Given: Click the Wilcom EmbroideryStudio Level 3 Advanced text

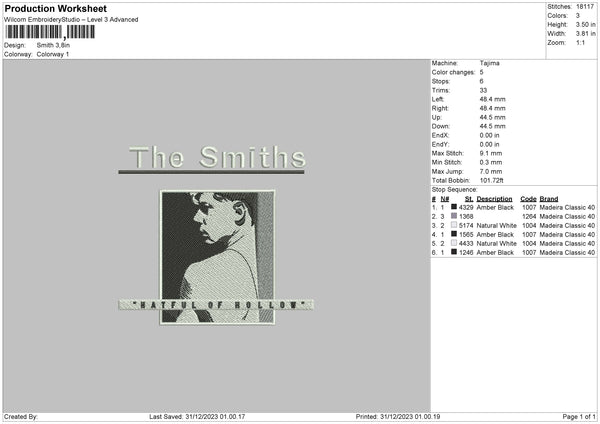Looking at the screenshot, I should [71, 20].
